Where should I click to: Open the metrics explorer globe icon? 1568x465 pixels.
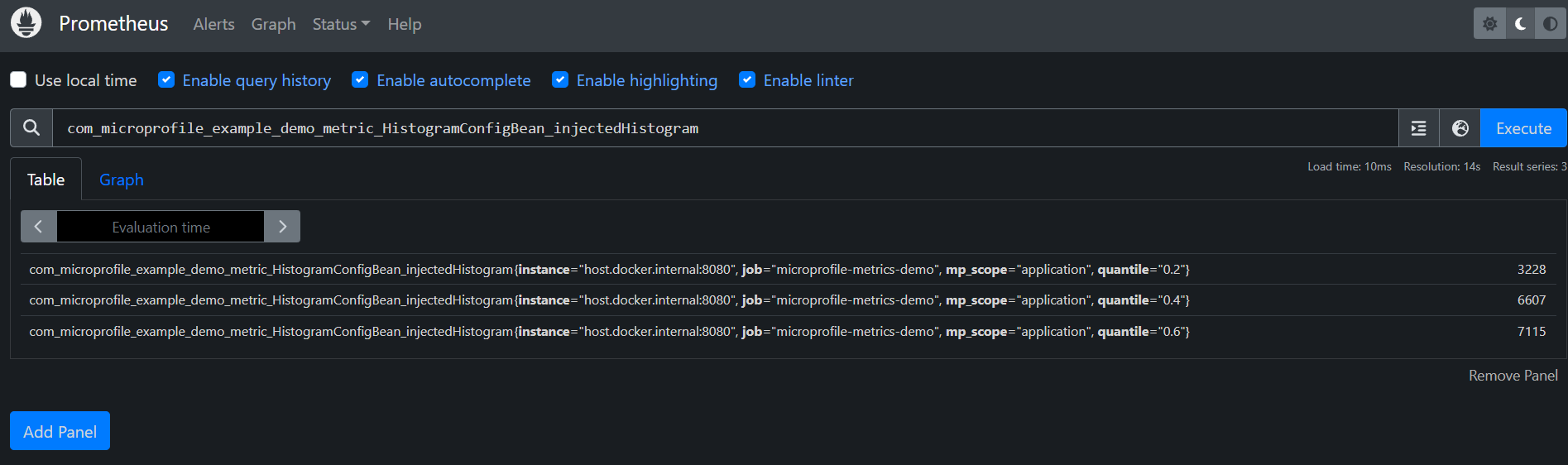pos(1460,128)
